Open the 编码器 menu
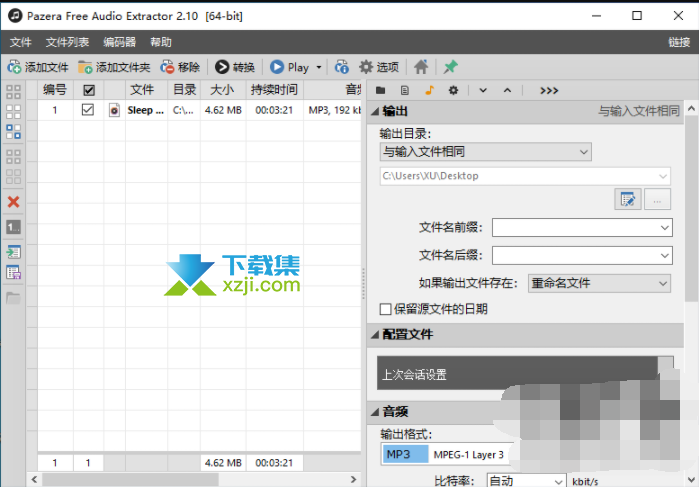The height and width of the screenshot is (487, 699). tap(119, 42)
